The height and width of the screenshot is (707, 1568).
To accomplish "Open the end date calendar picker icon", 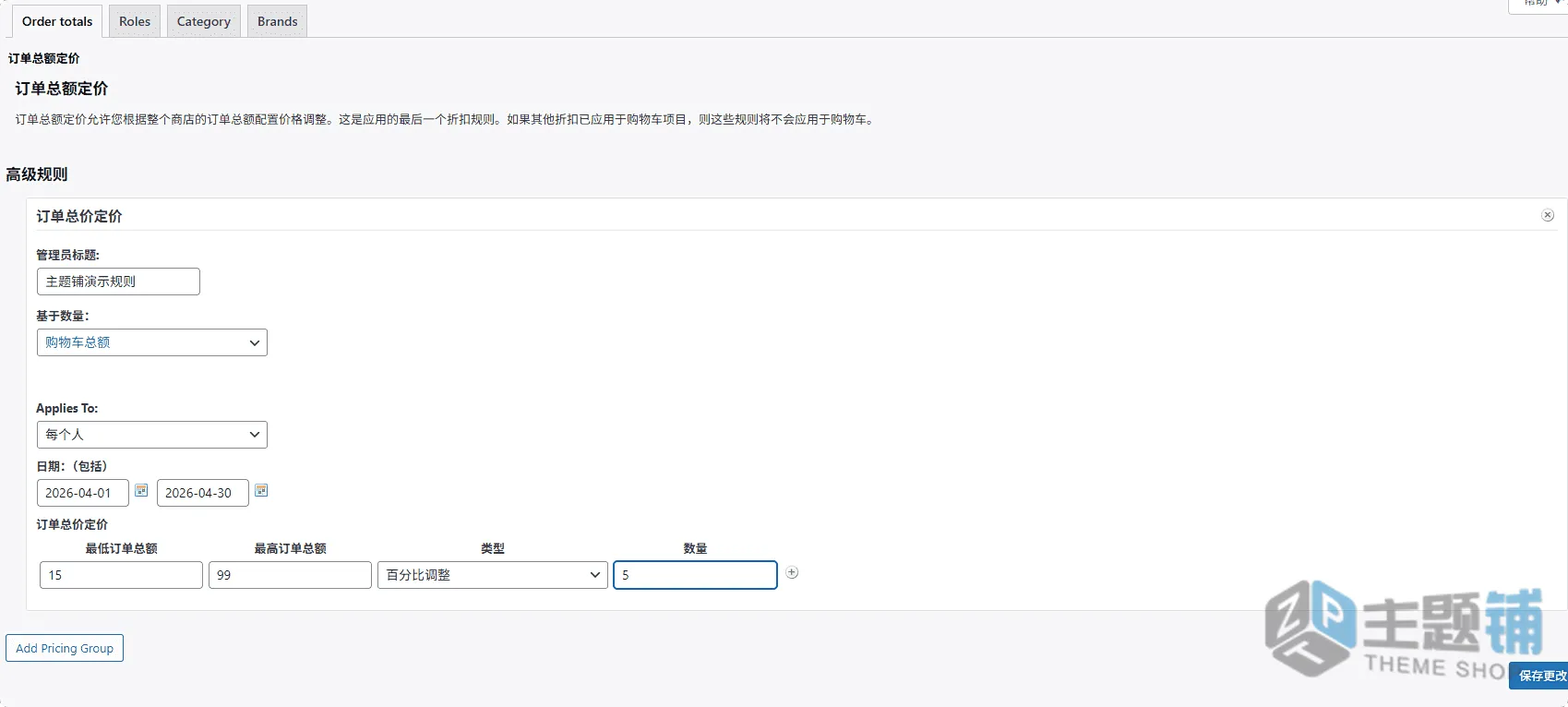I will pyautogui.click(x=261, y=490).
